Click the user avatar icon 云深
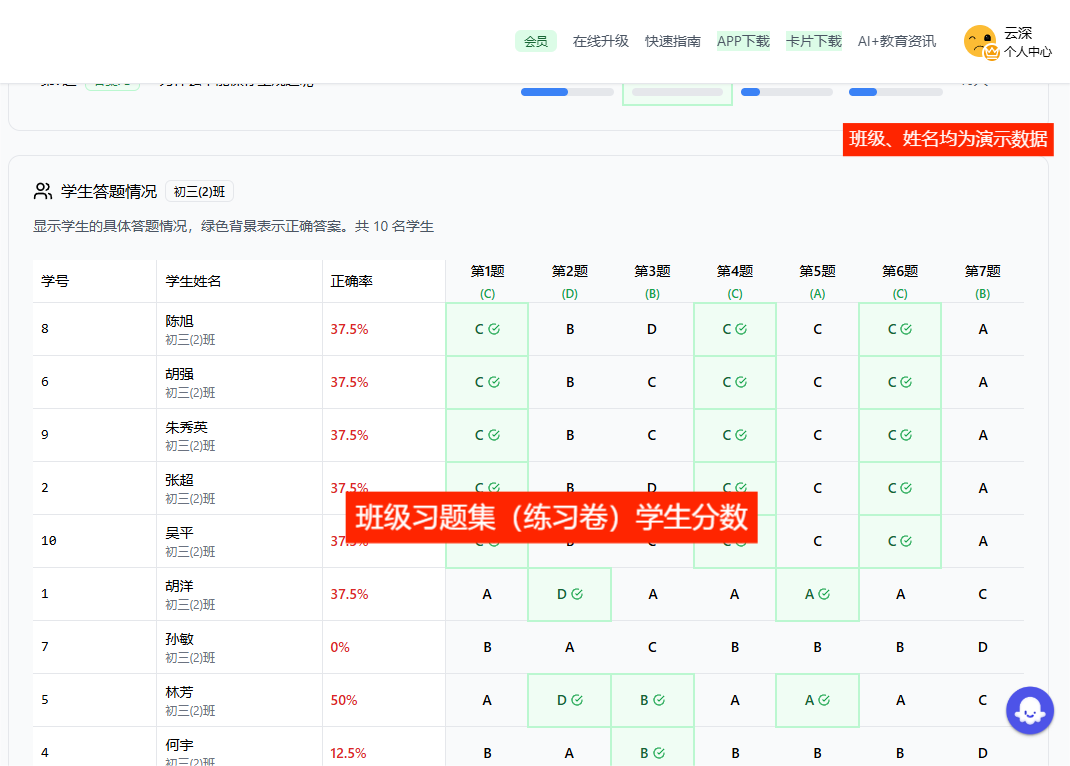This screenshot has width=1070, height=766. (979, 41)
